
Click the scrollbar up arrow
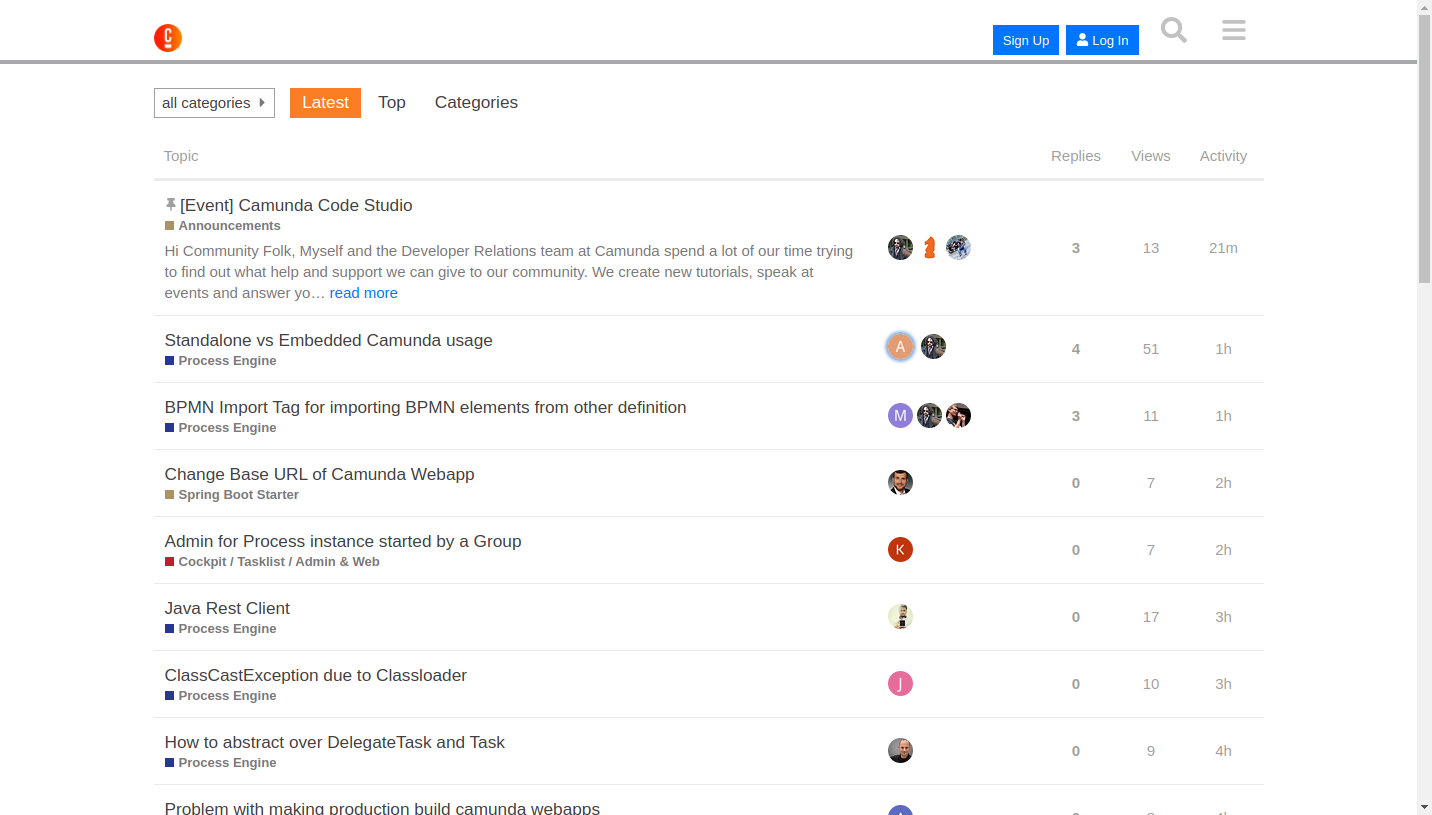point(1424,8)
